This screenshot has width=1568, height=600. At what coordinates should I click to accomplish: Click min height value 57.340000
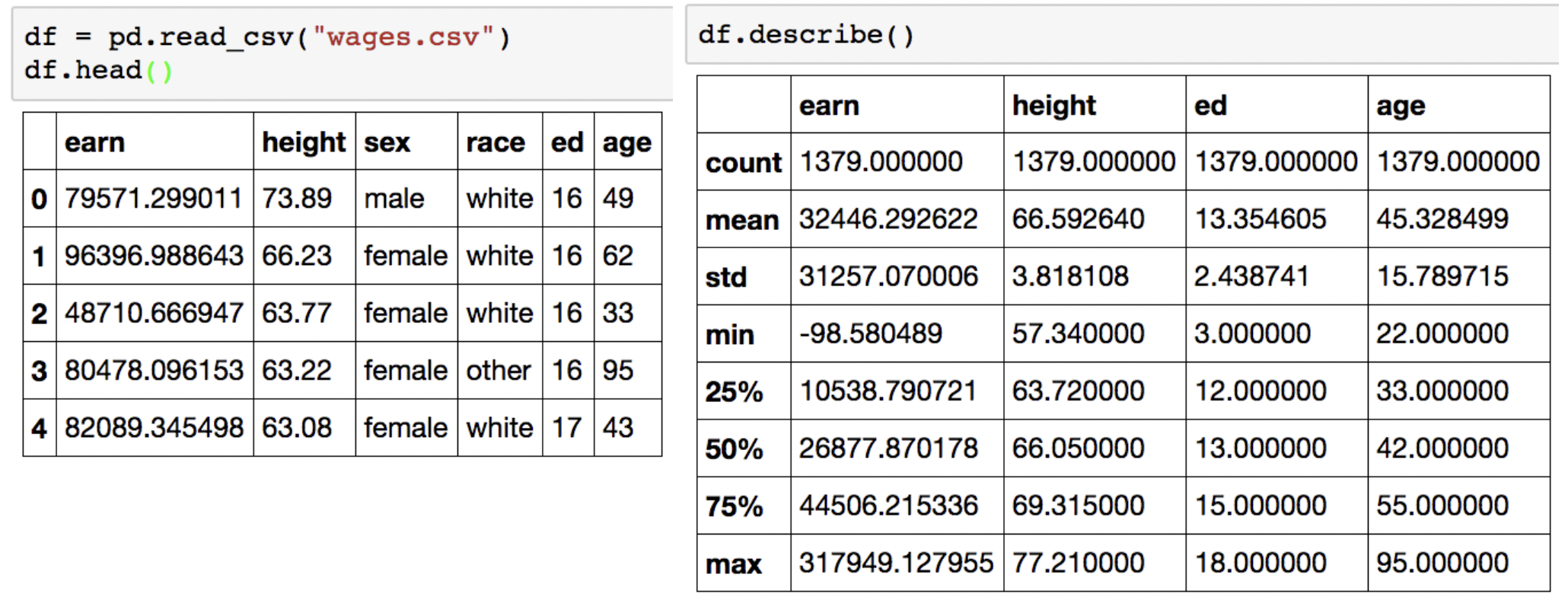click(x=1078, y=333)
